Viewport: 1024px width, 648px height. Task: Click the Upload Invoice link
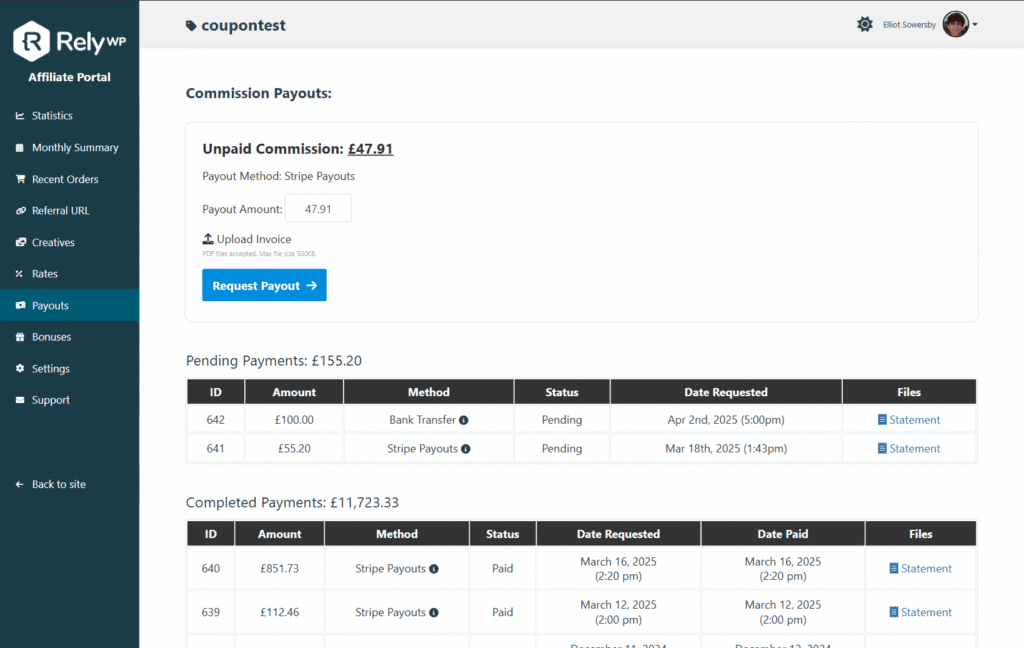click(247, 239)
